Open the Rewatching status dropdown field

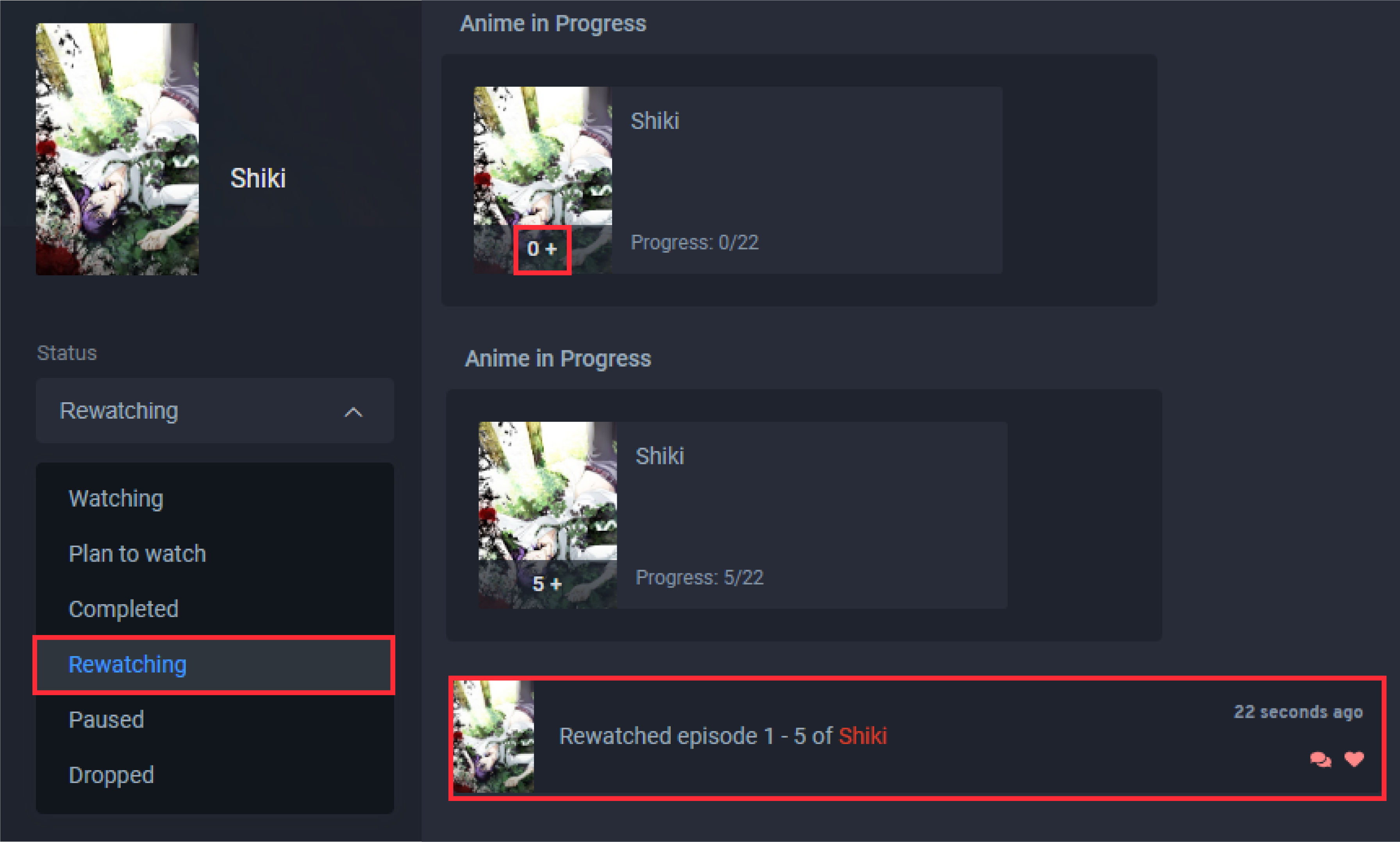pos(214,410)
